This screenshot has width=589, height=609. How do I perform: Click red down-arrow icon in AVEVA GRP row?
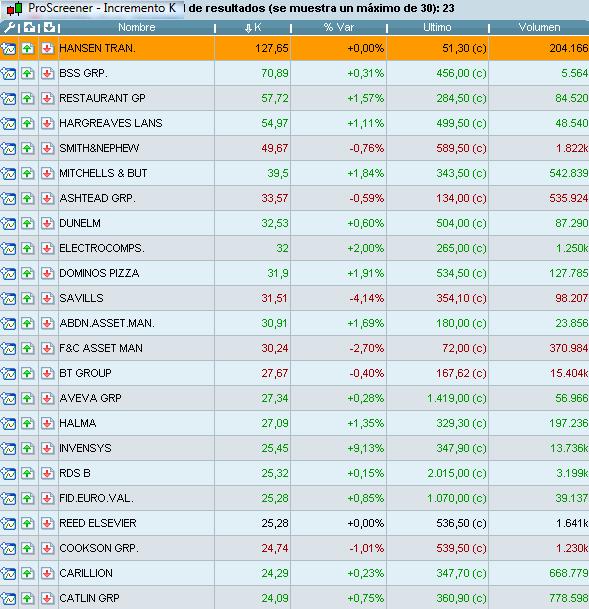(x=47, y=398)
